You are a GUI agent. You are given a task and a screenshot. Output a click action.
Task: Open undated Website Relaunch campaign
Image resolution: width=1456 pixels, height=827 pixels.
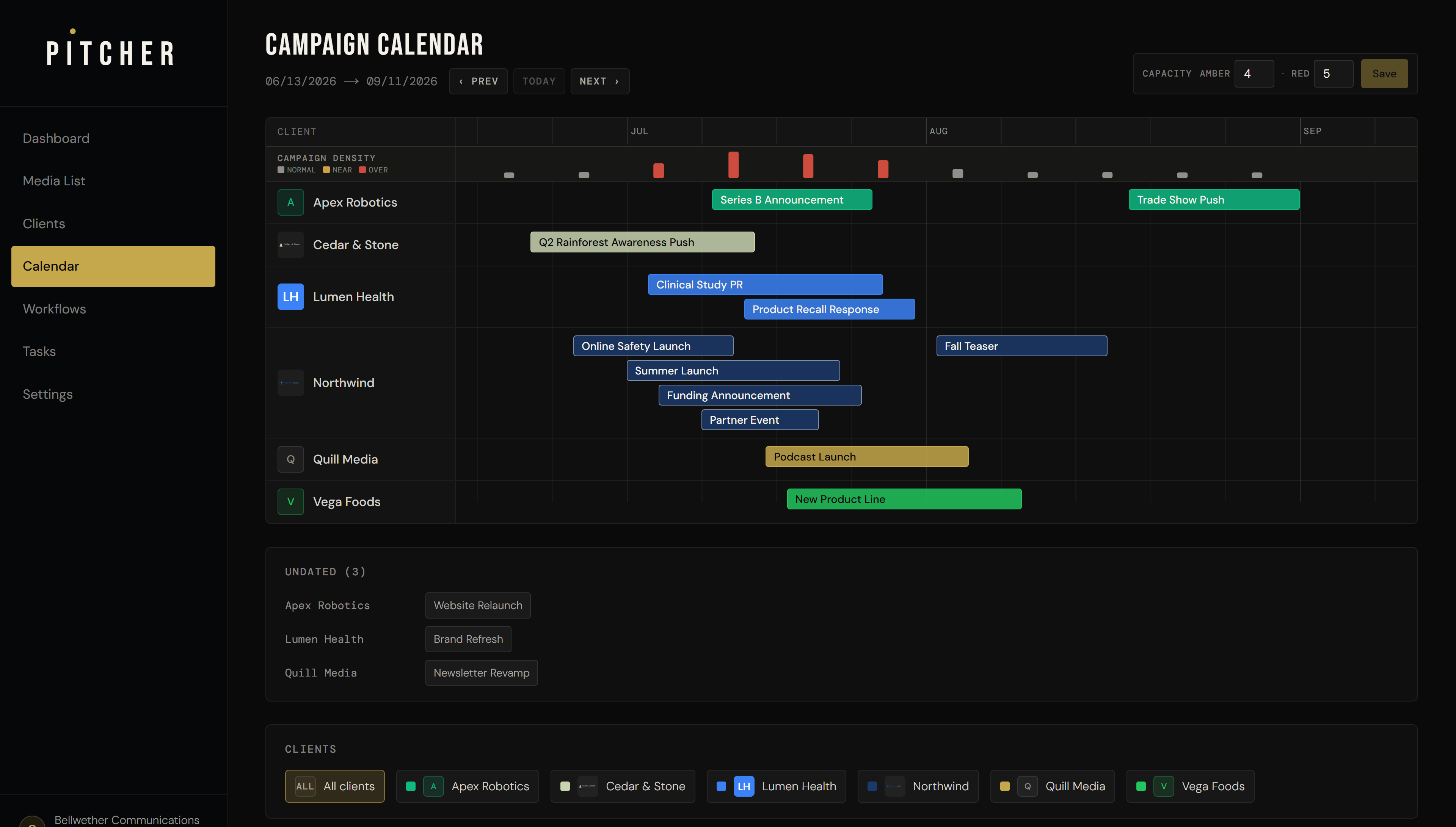pyautogui.click(x=478, y=606)
